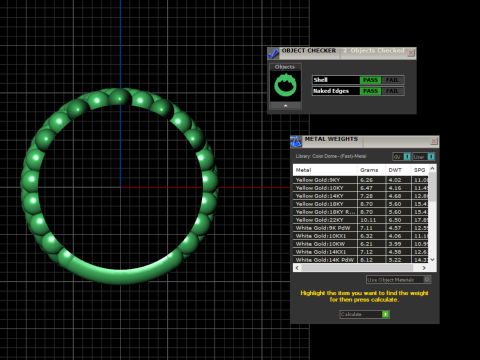Click the right arrow of the horizontal scrollbar
This screenshot has height=360, width=480.
click(x=424, y=268)
